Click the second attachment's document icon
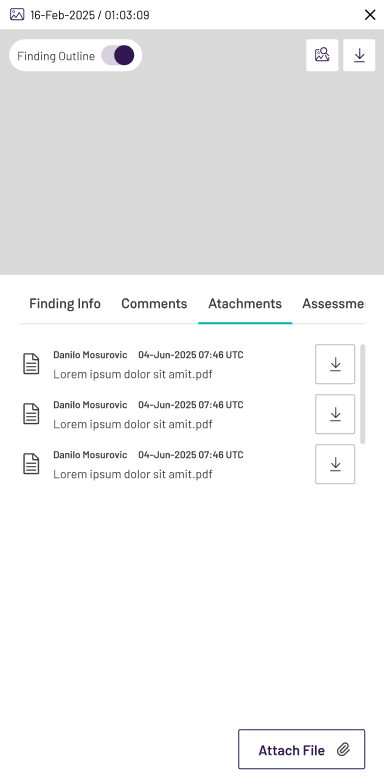Screen dimensions: 384x778 coord(31,414)
